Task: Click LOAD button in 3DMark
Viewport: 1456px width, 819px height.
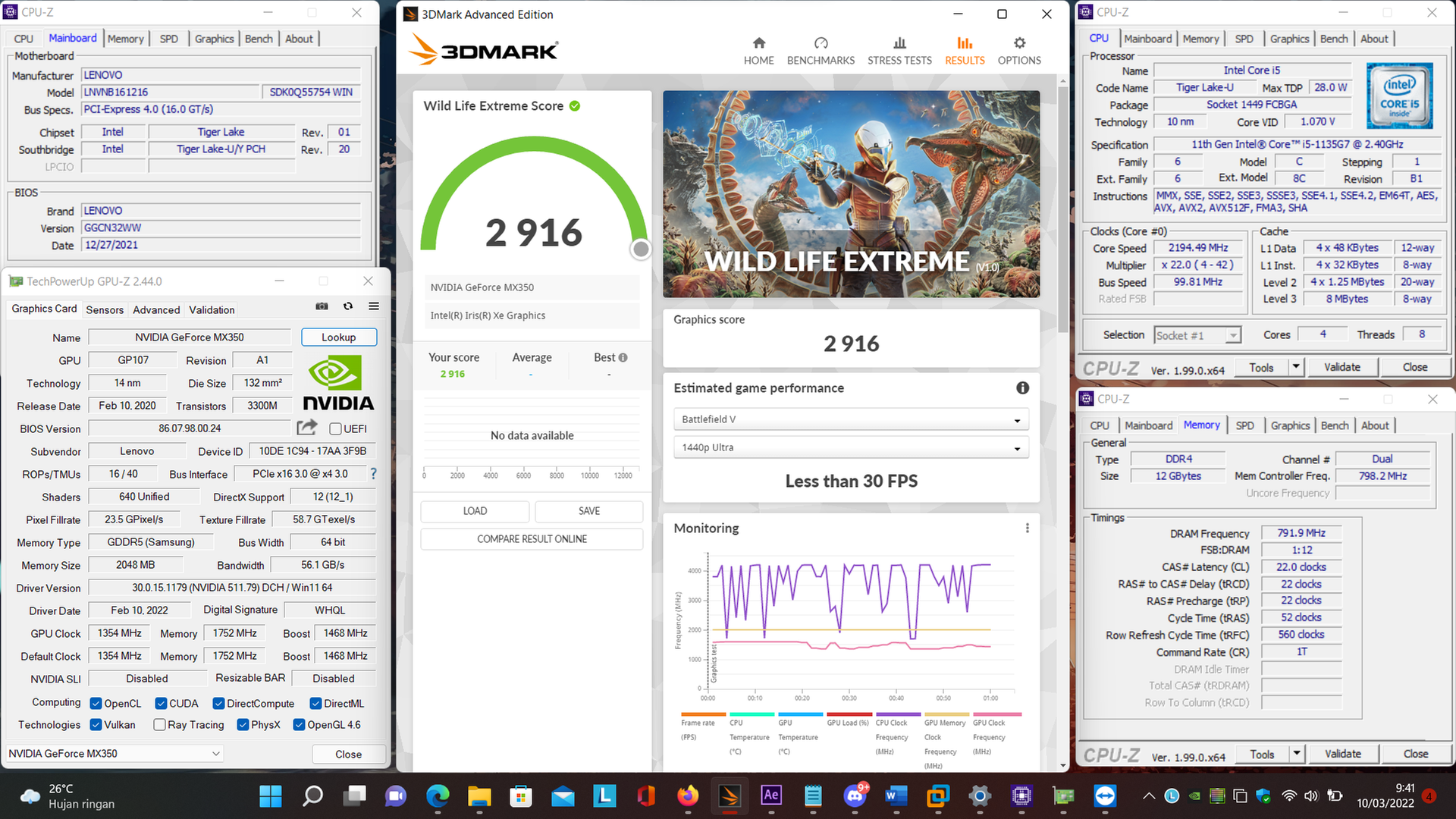Action: pyautogui.click(x=475, y=511)
